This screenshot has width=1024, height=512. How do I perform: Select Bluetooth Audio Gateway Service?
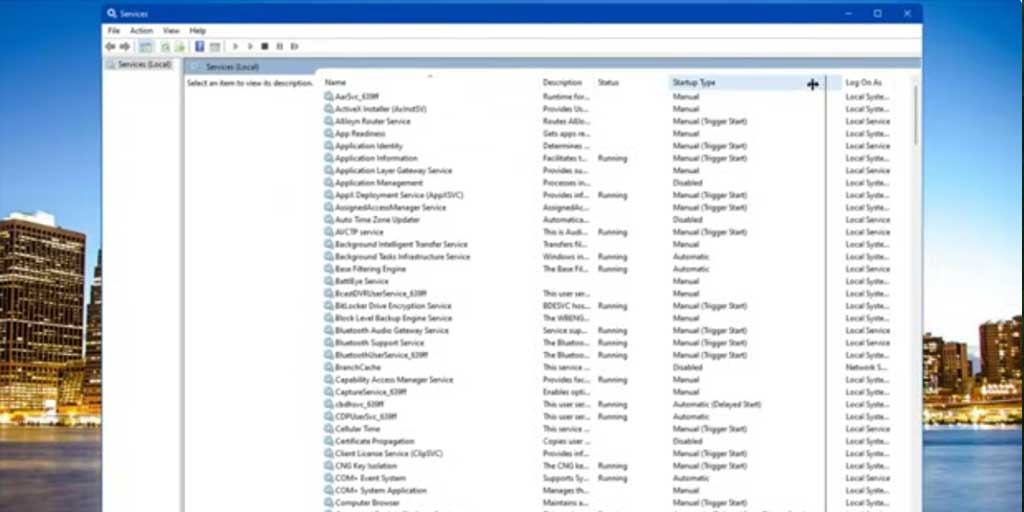[392, 330]
